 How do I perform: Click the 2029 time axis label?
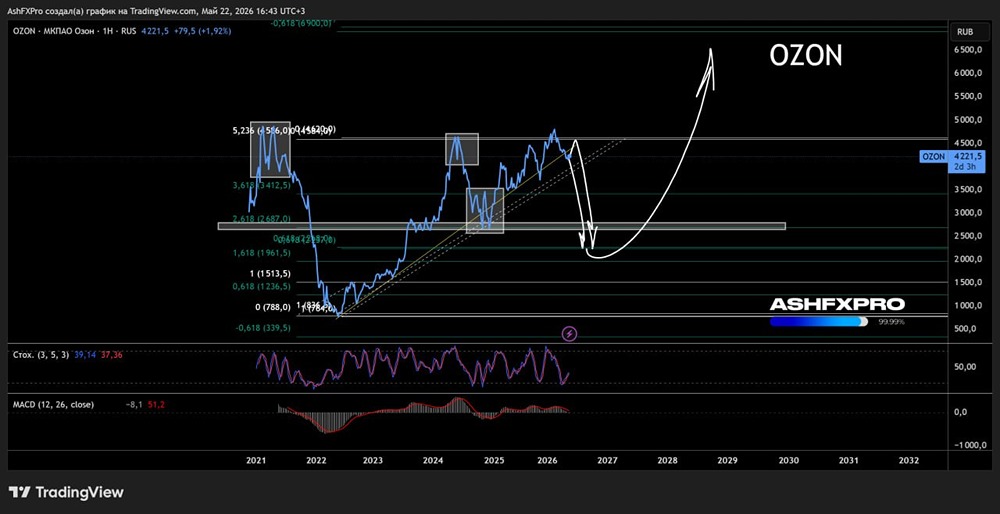point(728,460)
